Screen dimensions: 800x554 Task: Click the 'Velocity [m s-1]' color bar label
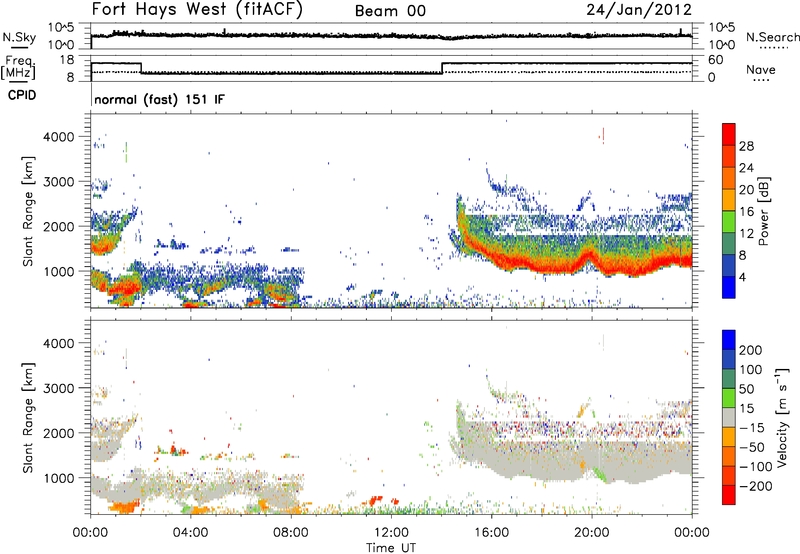[782, 417]
